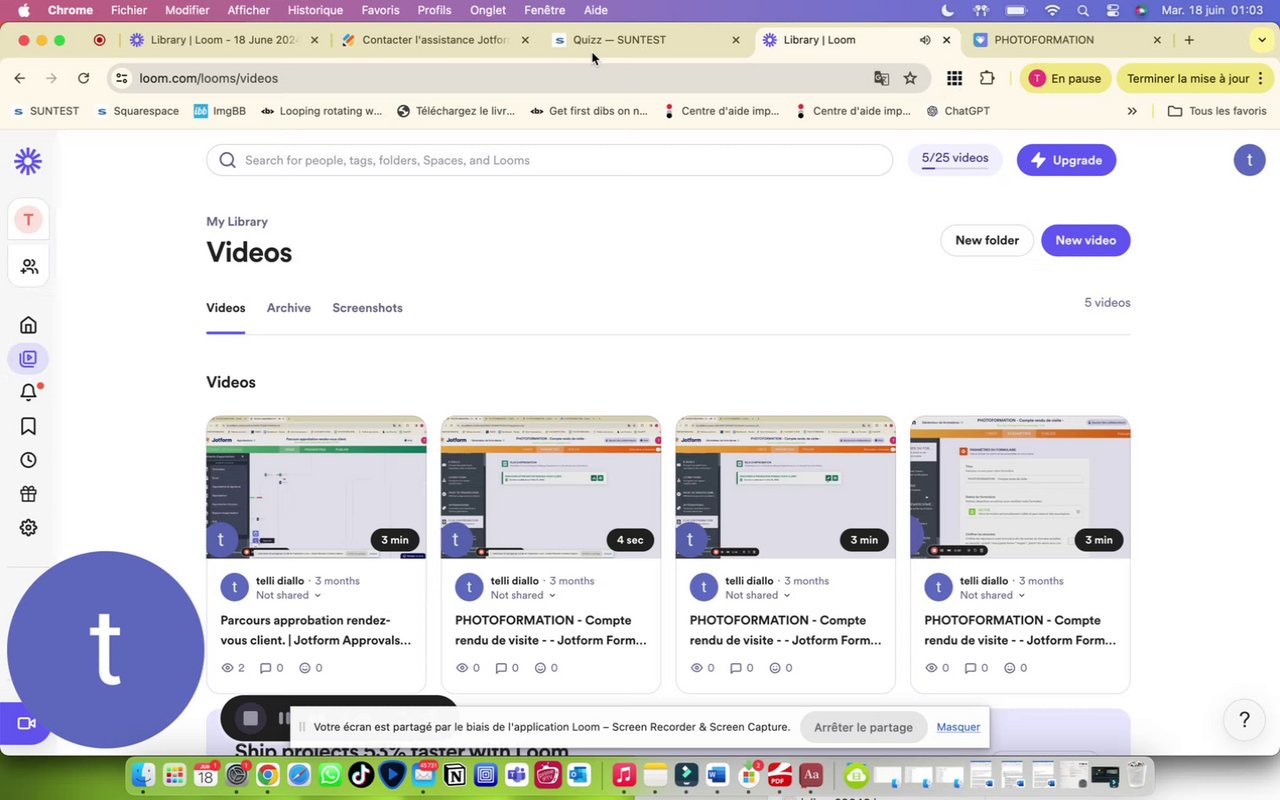Reload the current page
The width and height of the screenshot is (1280, 800).
[x=84, y=78]
